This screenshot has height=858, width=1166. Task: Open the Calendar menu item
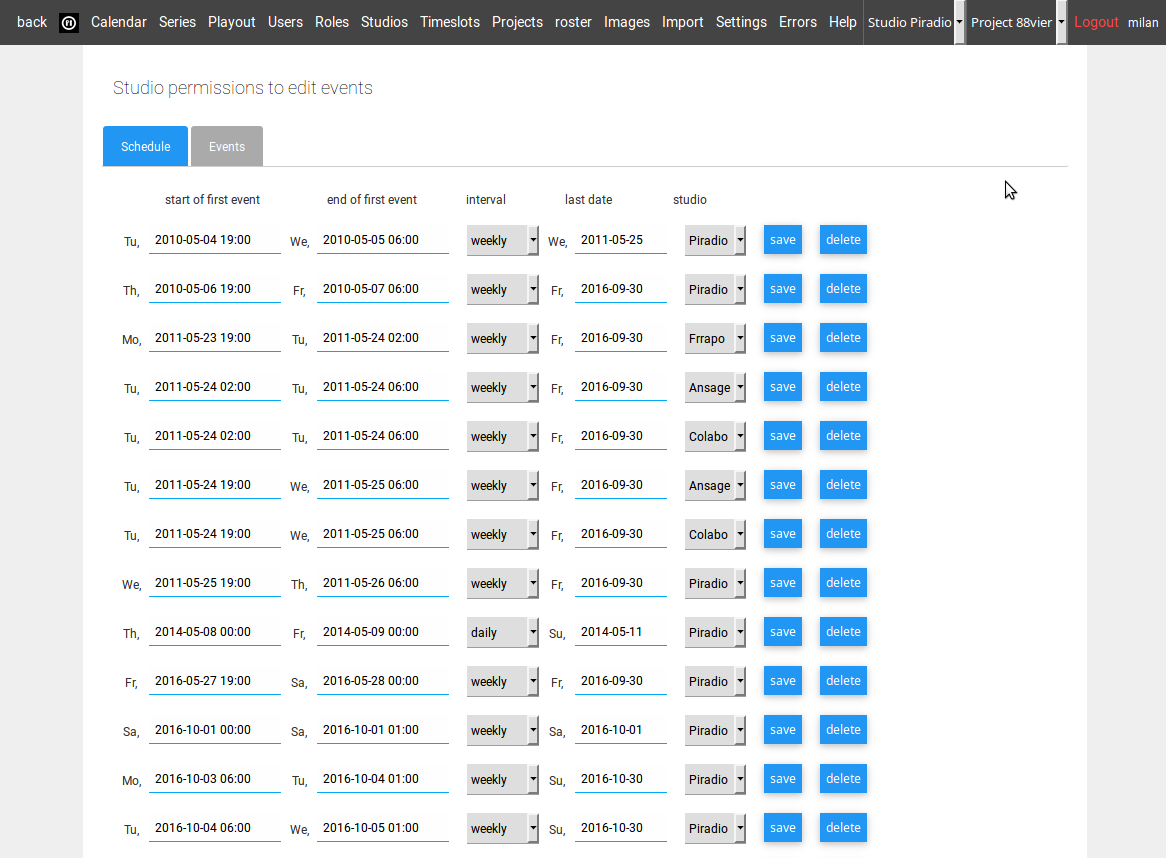coord(118,22)
